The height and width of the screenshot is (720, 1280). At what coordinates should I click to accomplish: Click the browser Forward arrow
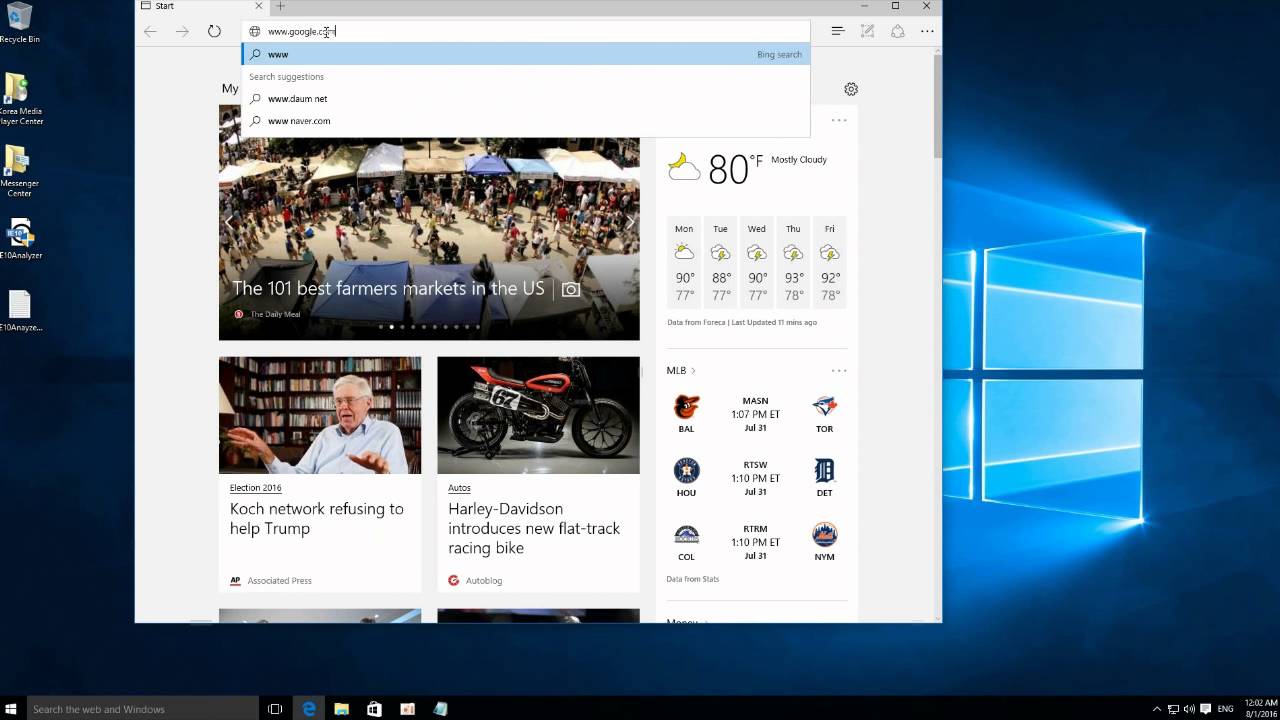182,31
